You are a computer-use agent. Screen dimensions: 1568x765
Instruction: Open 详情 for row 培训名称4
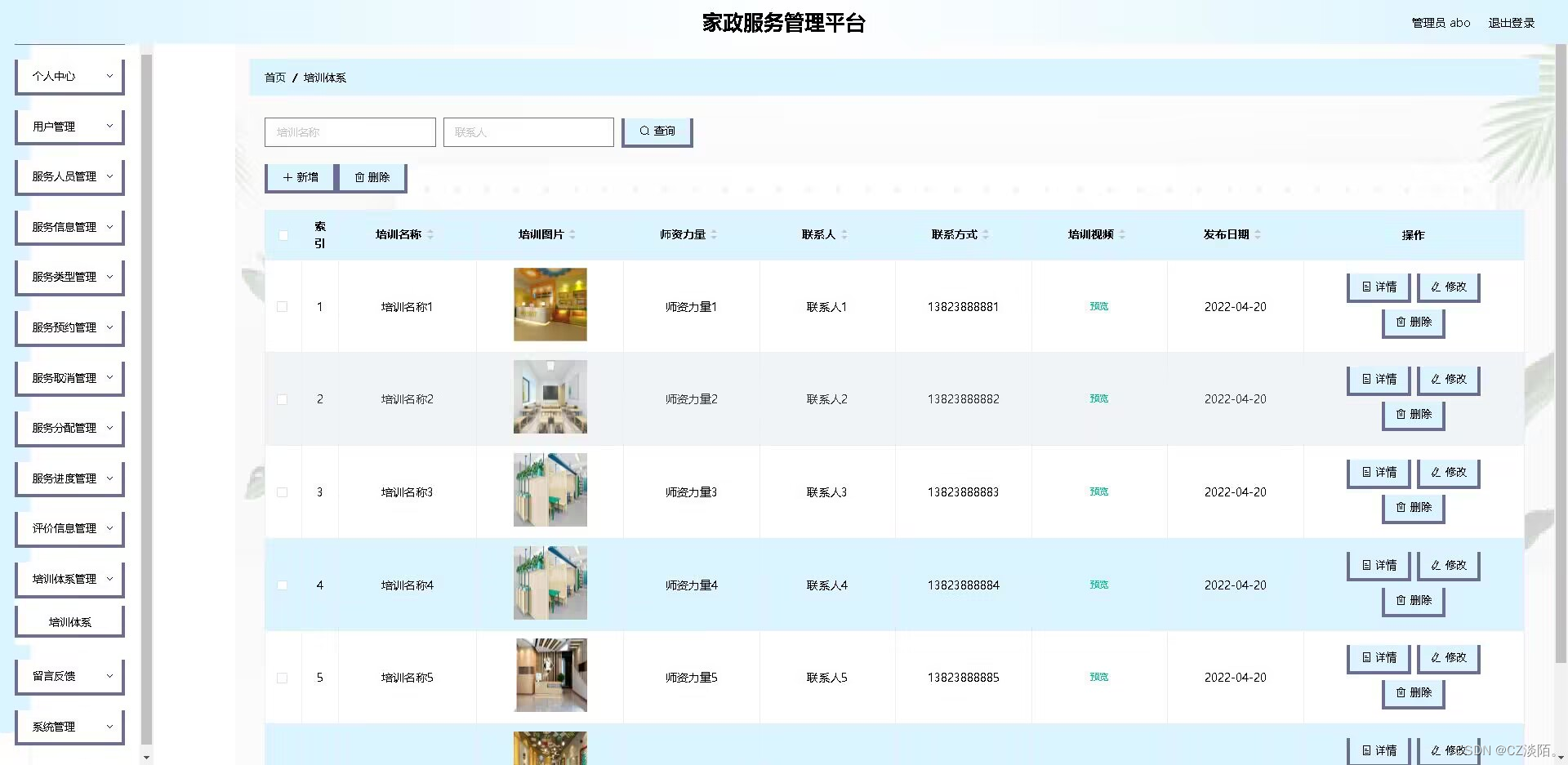tap(1379, 566)
